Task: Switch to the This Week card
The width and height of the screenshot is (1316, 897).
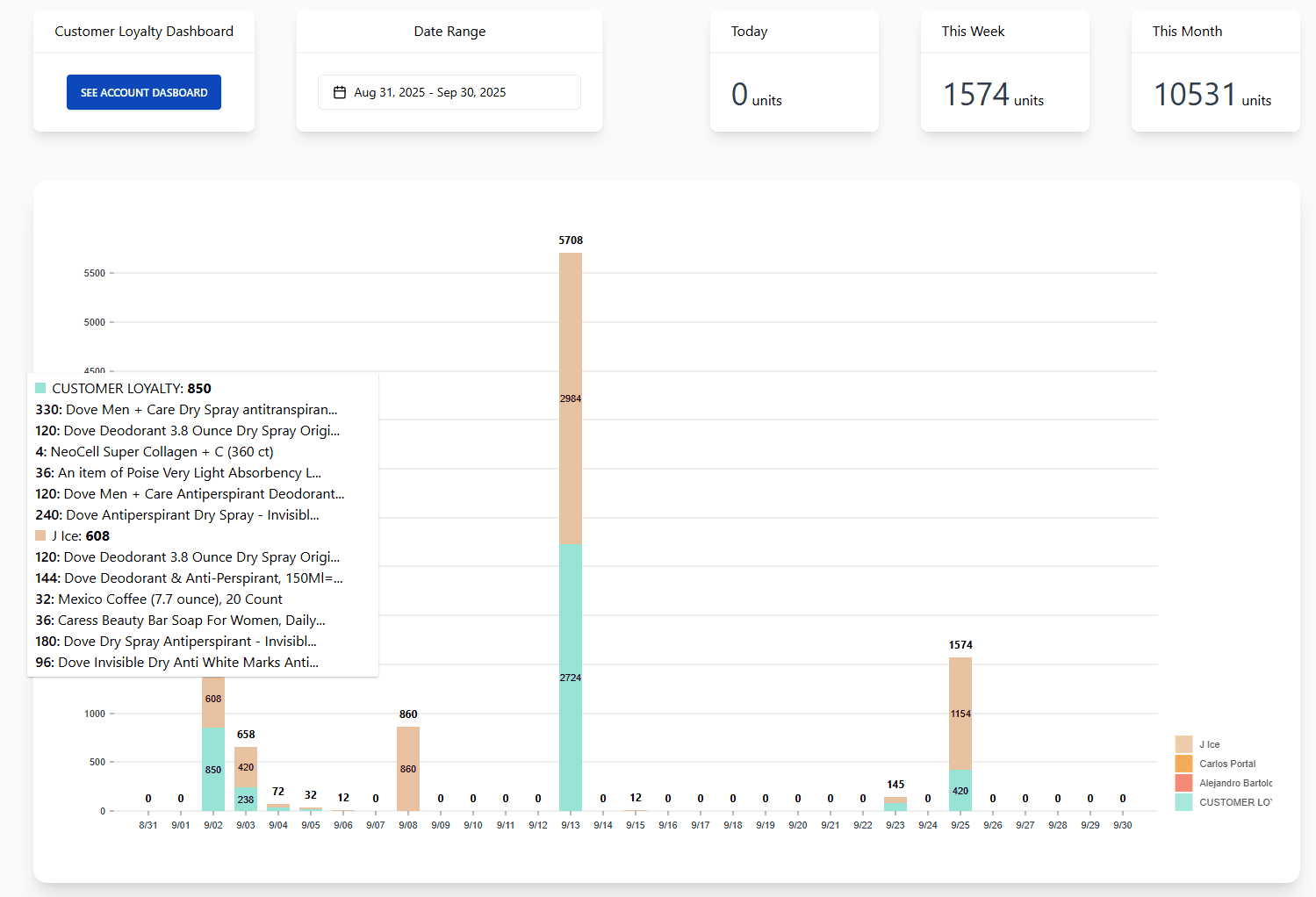Action: coord(1003,70)
